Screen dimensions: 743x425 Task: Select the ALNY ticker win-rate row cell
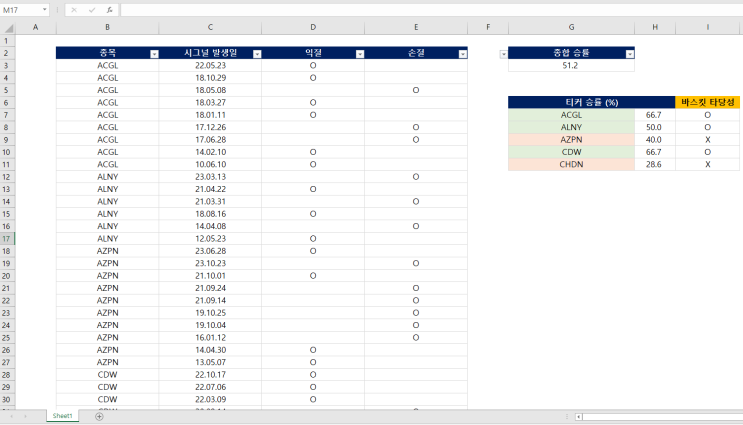point(571,127)
